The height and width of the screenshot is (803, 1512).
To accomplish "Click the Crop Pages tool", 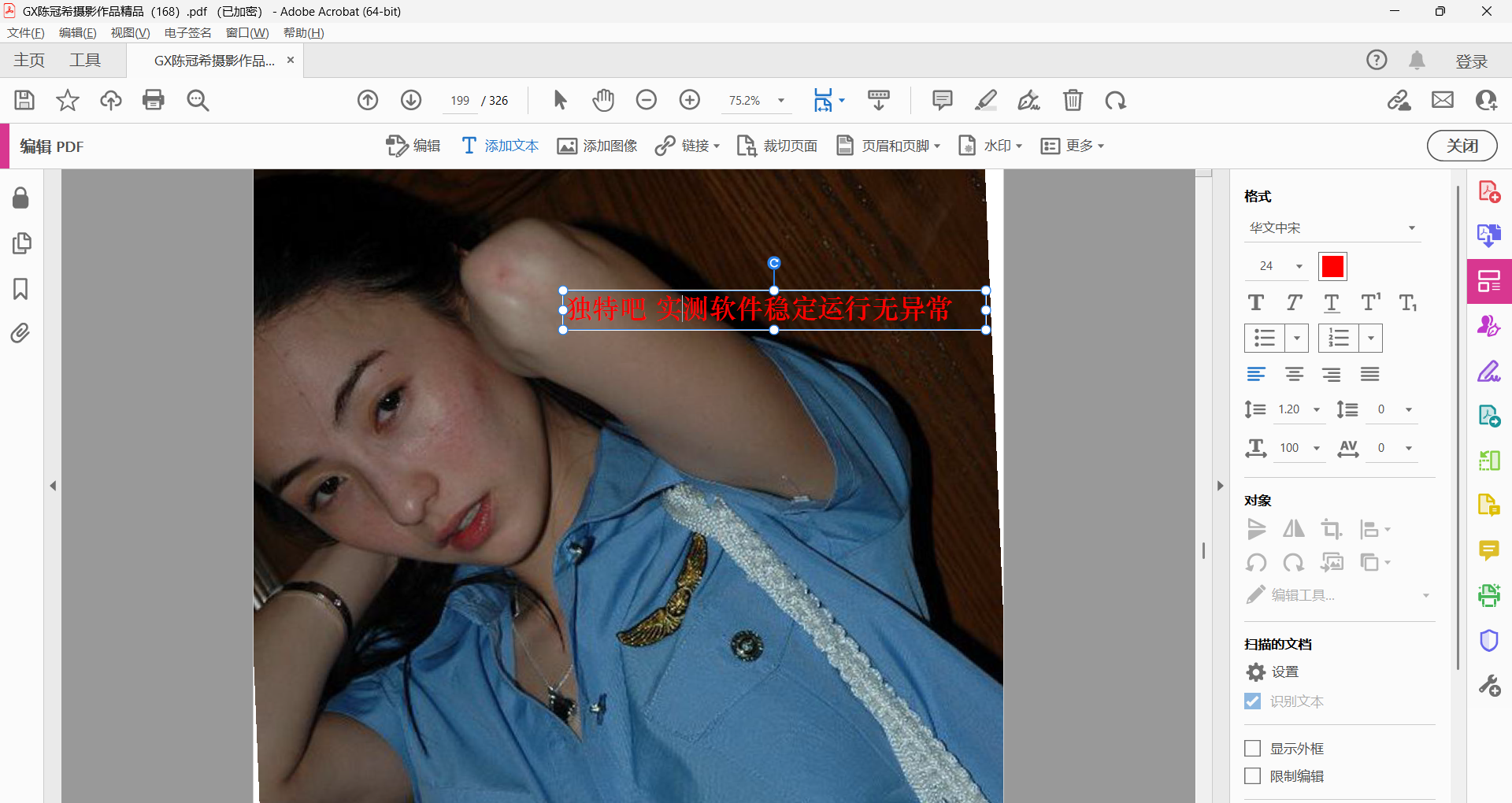I will [x=777, y=146].
